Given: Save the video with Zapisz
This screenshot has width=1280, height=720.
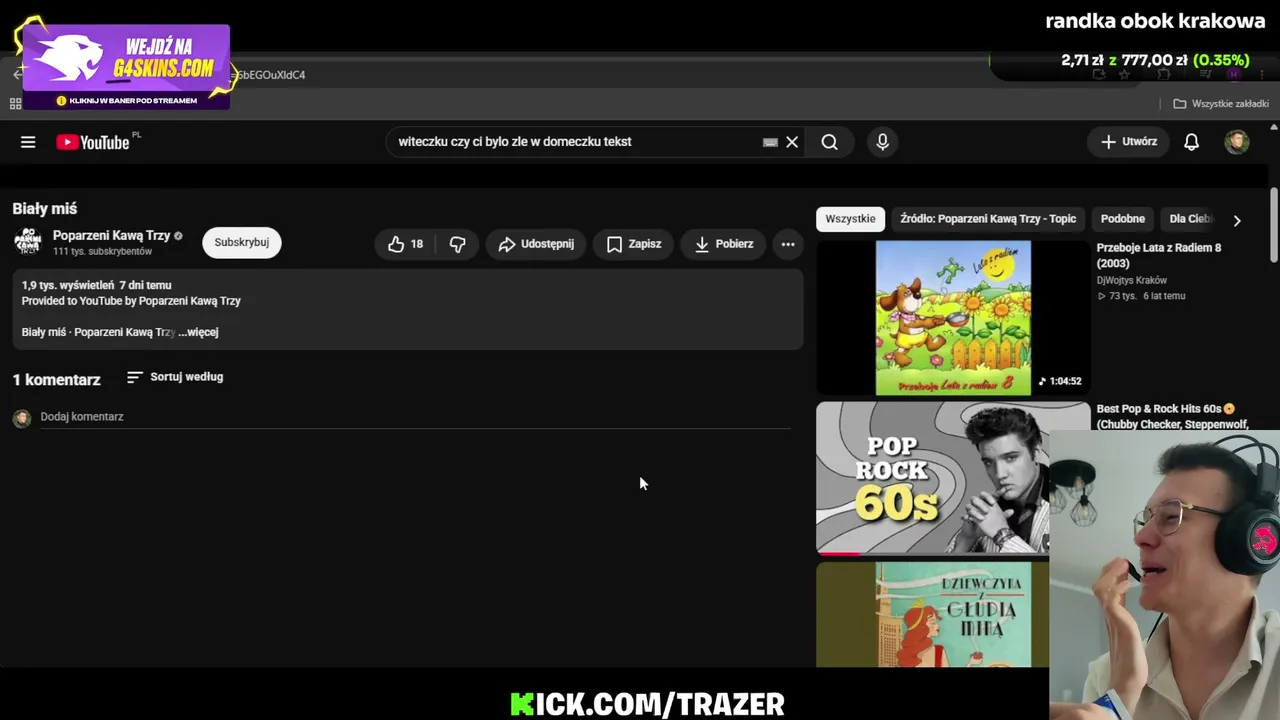Looking at the screenshot, I should point(634,244).
